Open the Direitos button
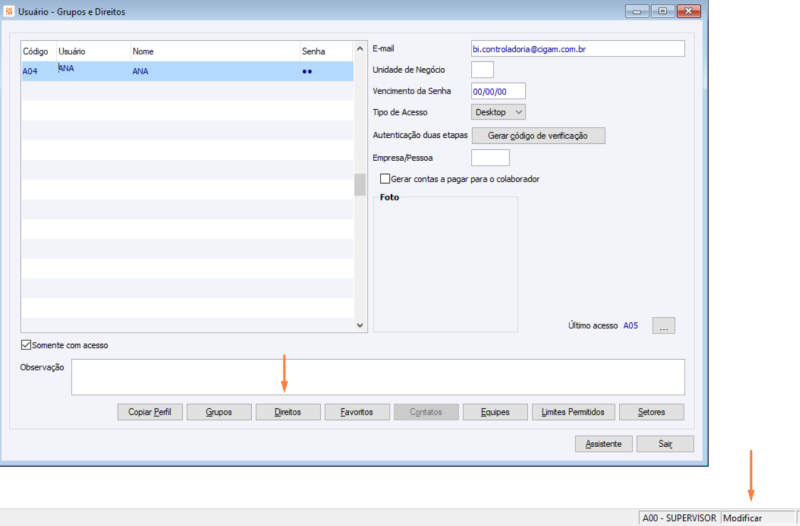800x526 pixels. (x=288, y=412)
